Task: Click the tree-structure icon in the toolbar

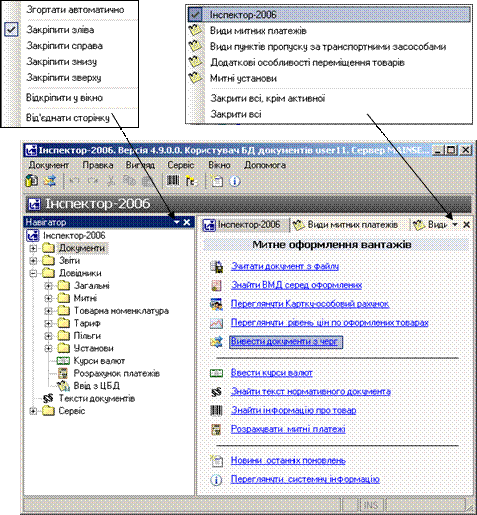Action: pyautogui.click(x=191, y=181)
